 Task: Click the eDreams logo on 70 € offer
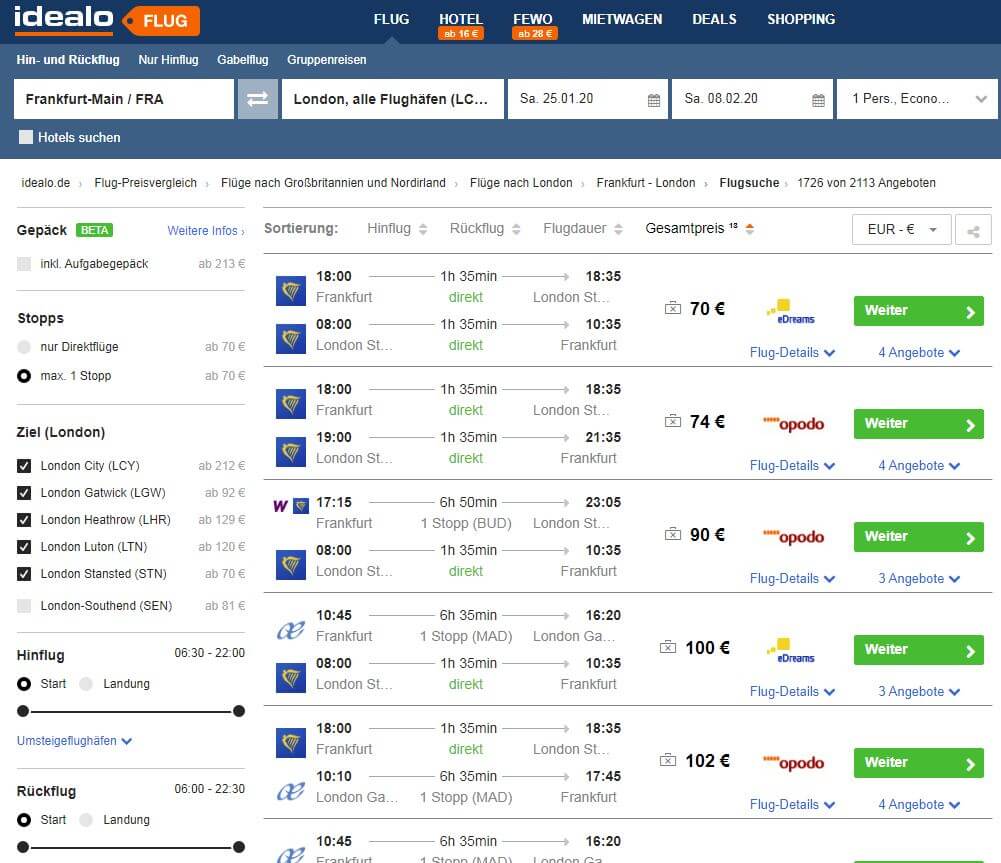coord(792,311)
